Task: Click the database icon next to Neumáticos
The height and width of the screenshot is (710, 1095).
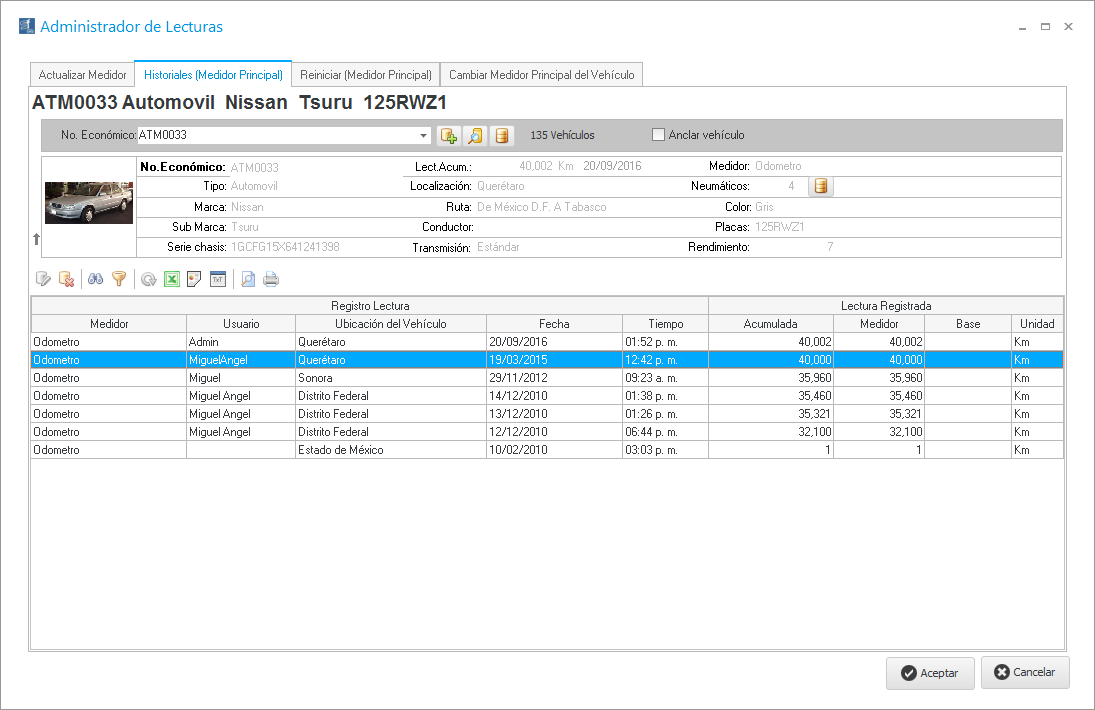Action: pyautogui.click(x=821, y=186)
